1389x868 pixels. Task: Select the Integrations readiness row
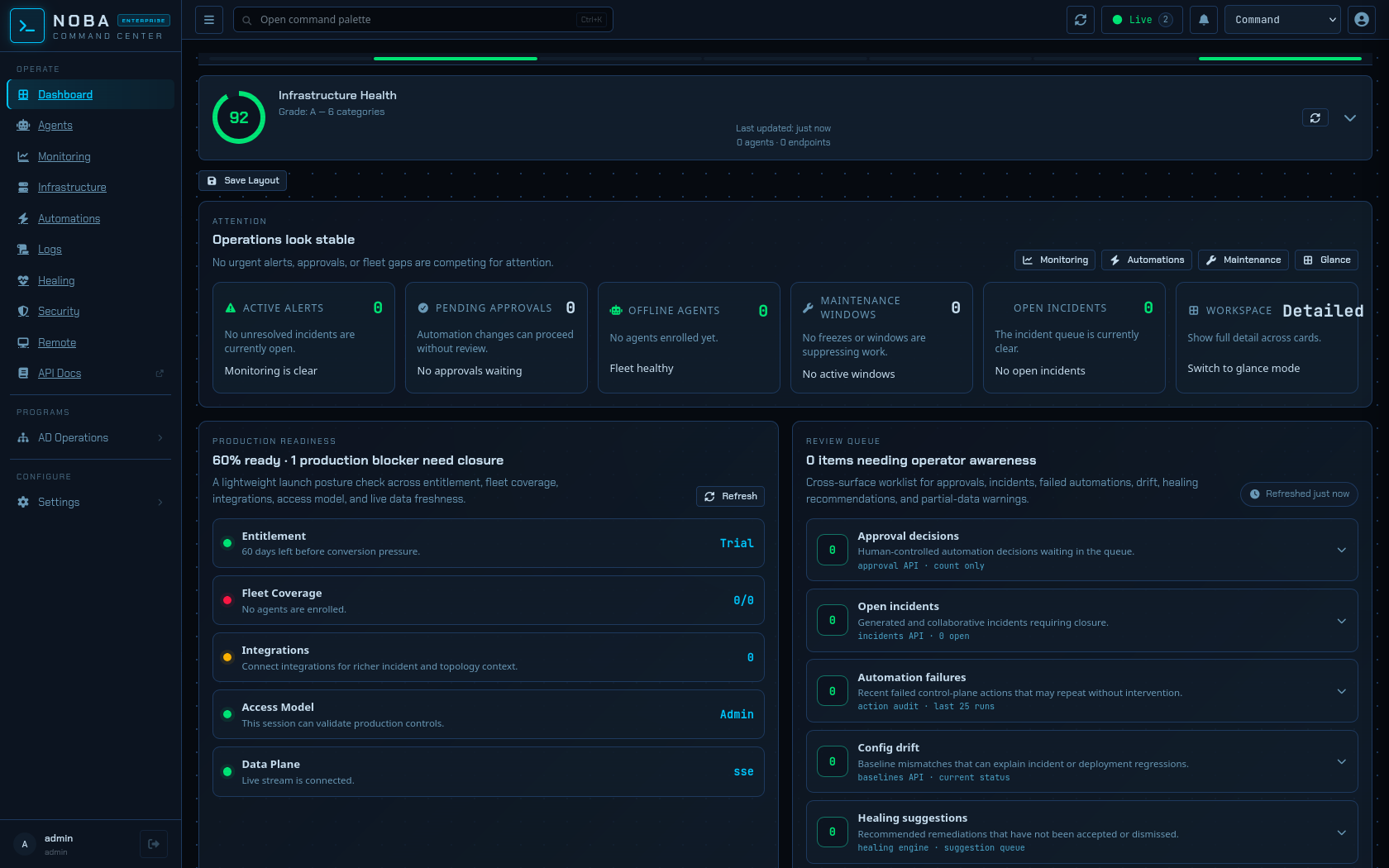pos(489,657)
